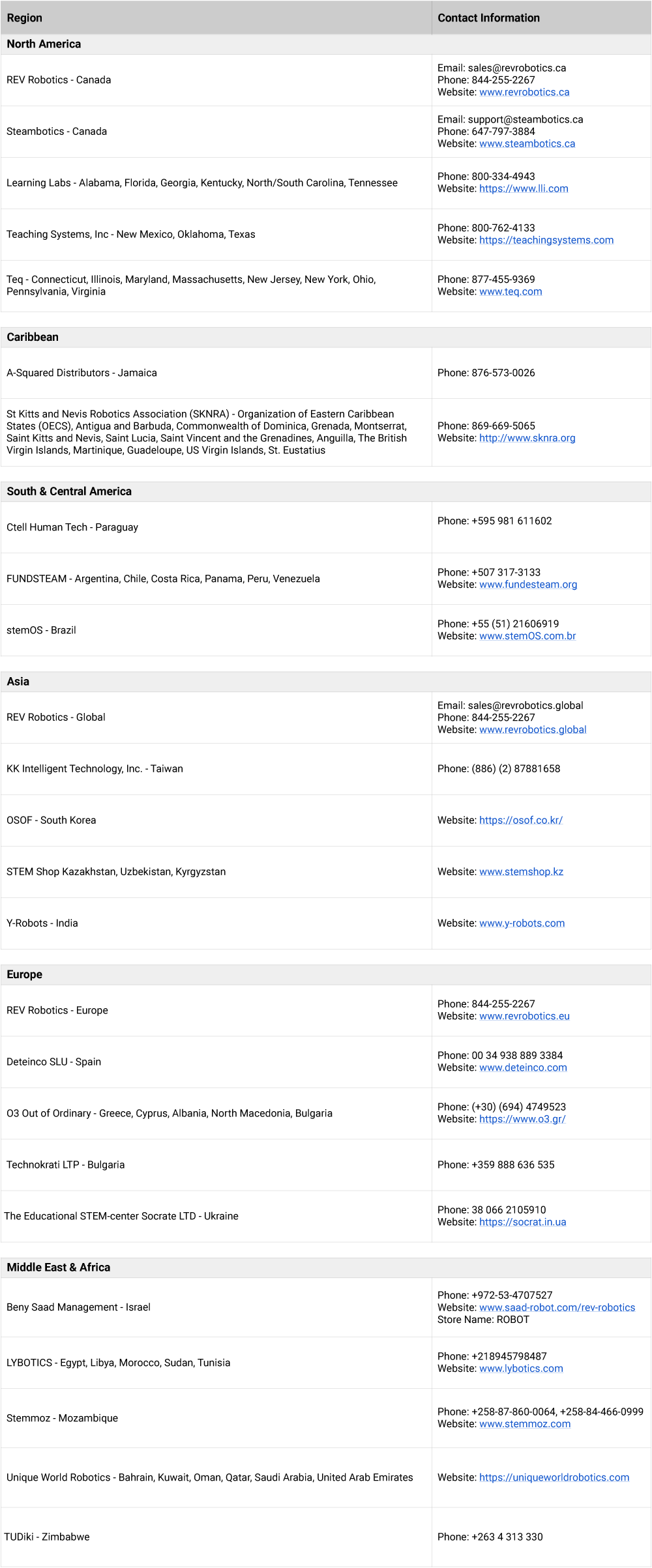The image size is (652, 1568).
Task: Click the www.lybotics.com link
Action: tap(521, 1369)
